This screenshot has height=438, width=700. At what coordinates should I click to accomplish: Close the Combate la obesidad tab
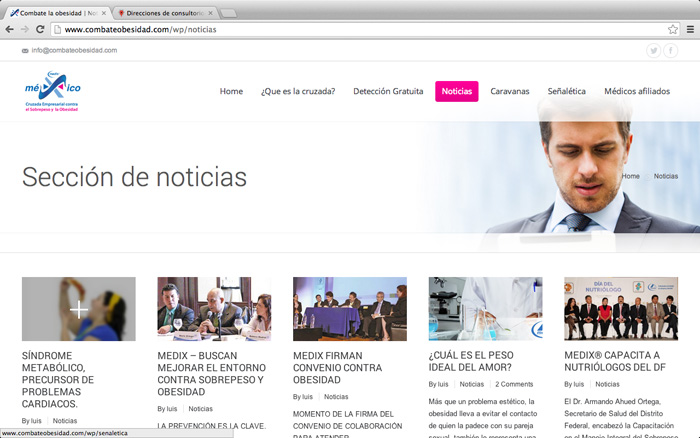click(104, 13)
